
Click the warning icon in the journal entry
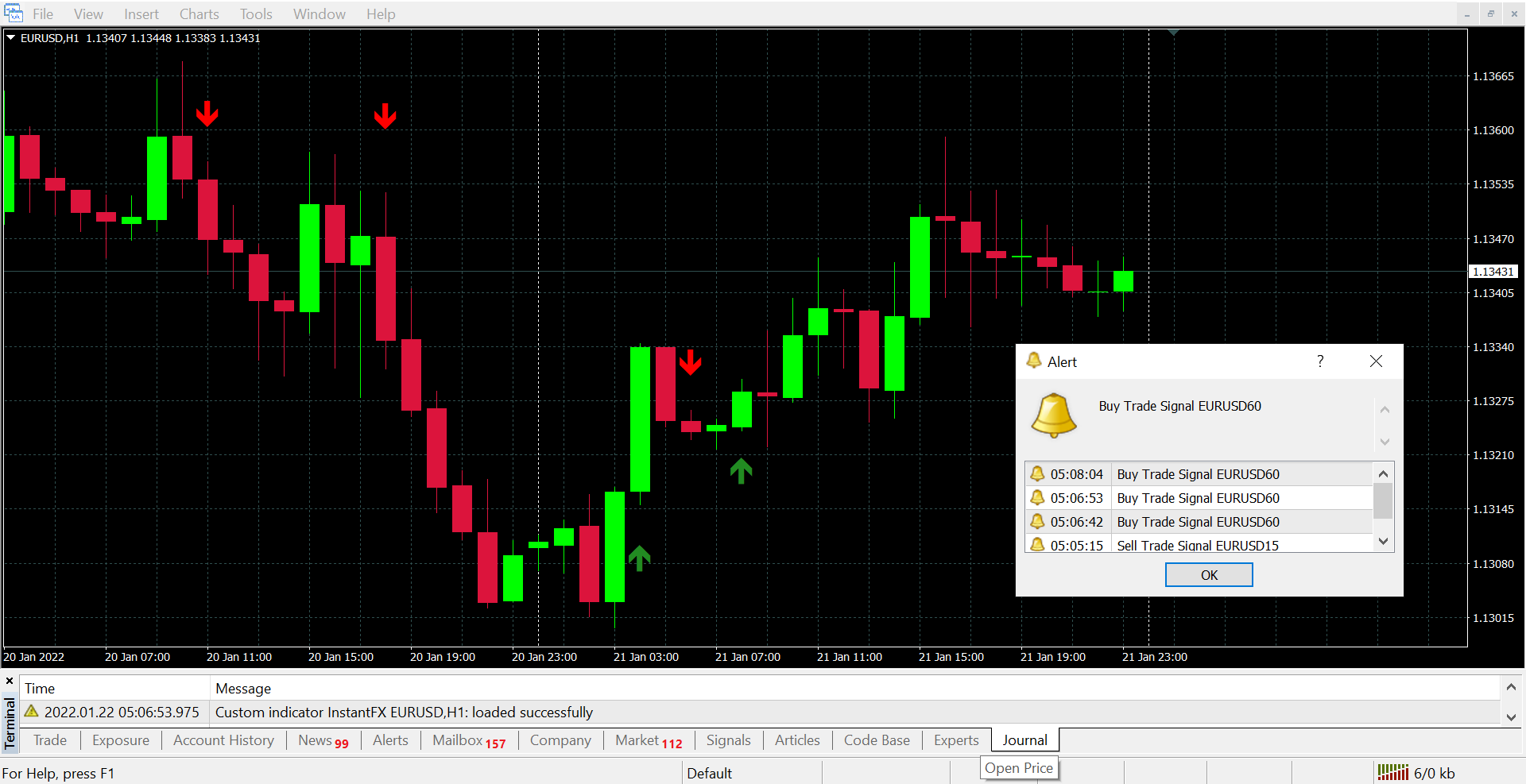[x=32, y=712]
